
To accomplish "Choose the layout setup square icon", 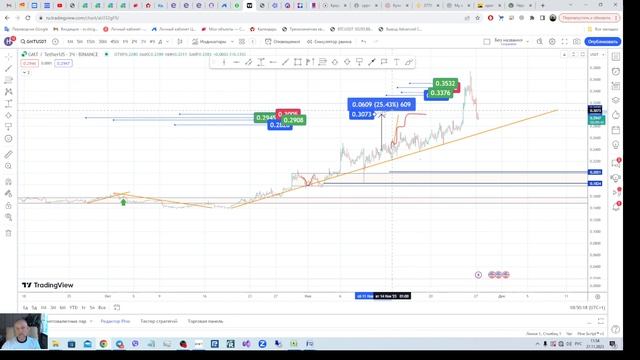I will (487, 42).
